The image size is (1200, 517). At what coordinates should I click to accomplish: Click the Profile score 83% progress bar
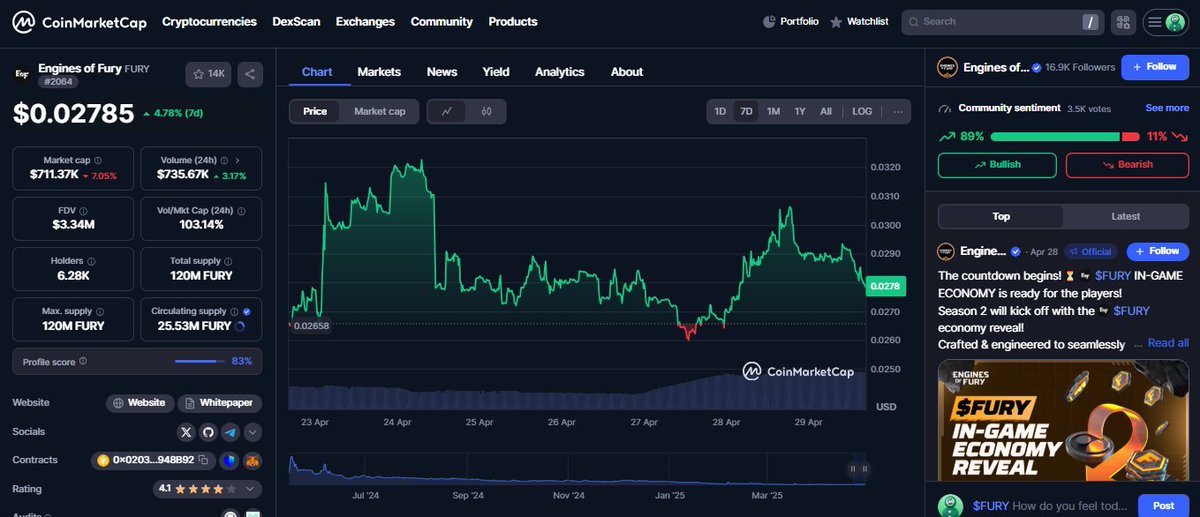[200, 361]
